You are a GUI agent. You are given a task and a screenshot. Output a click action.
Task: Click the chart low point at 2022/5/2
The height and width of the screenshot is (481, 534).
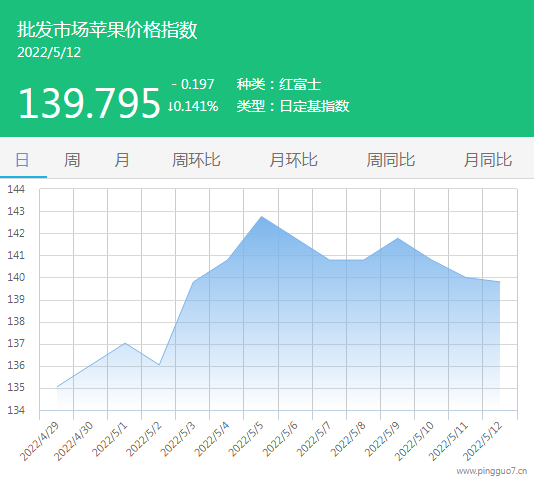(x=159, y=364)
